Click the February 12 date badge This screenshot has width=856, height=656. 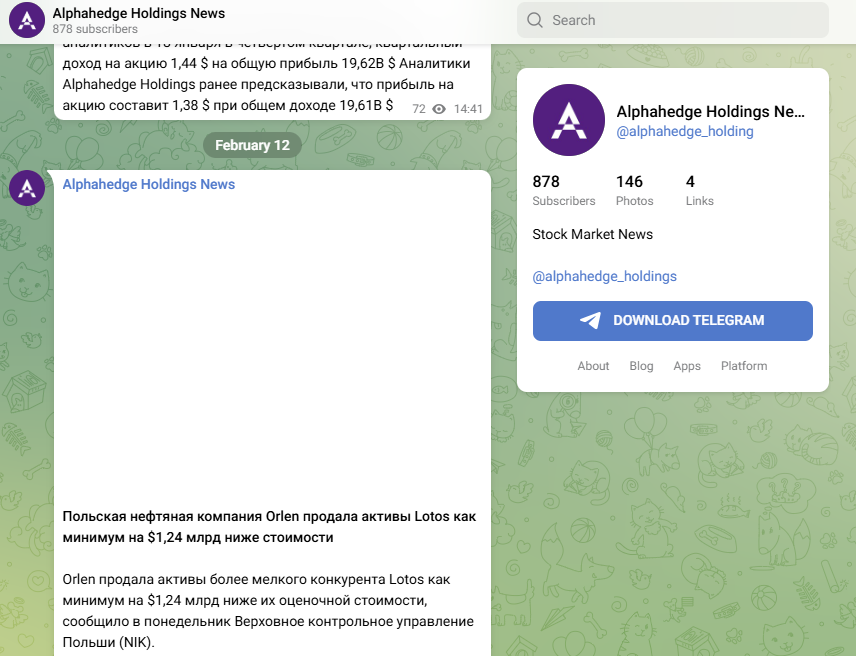(252, 144)
